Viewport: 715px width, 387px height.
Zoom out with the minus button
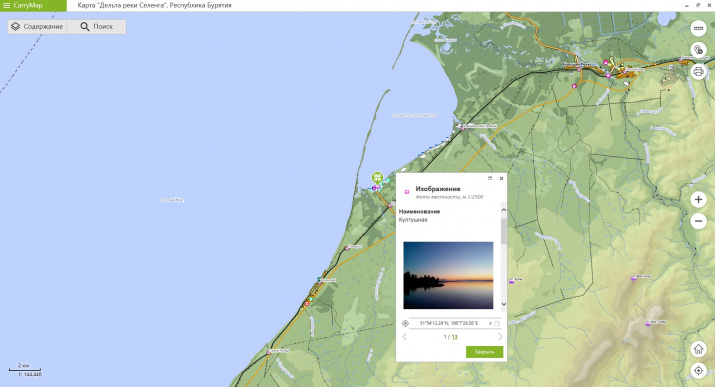coord(698,222)
